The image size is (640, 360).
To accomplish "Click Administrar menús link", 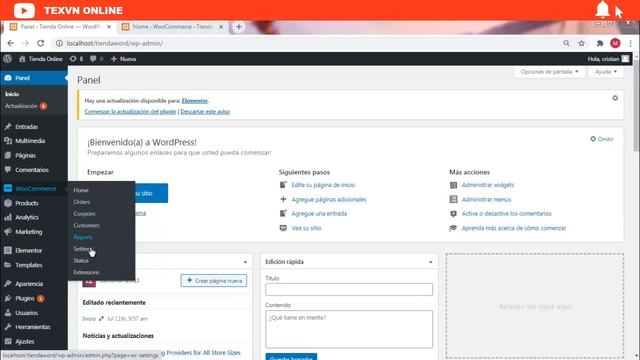I will pyautogui.click(x=487, y=199).
